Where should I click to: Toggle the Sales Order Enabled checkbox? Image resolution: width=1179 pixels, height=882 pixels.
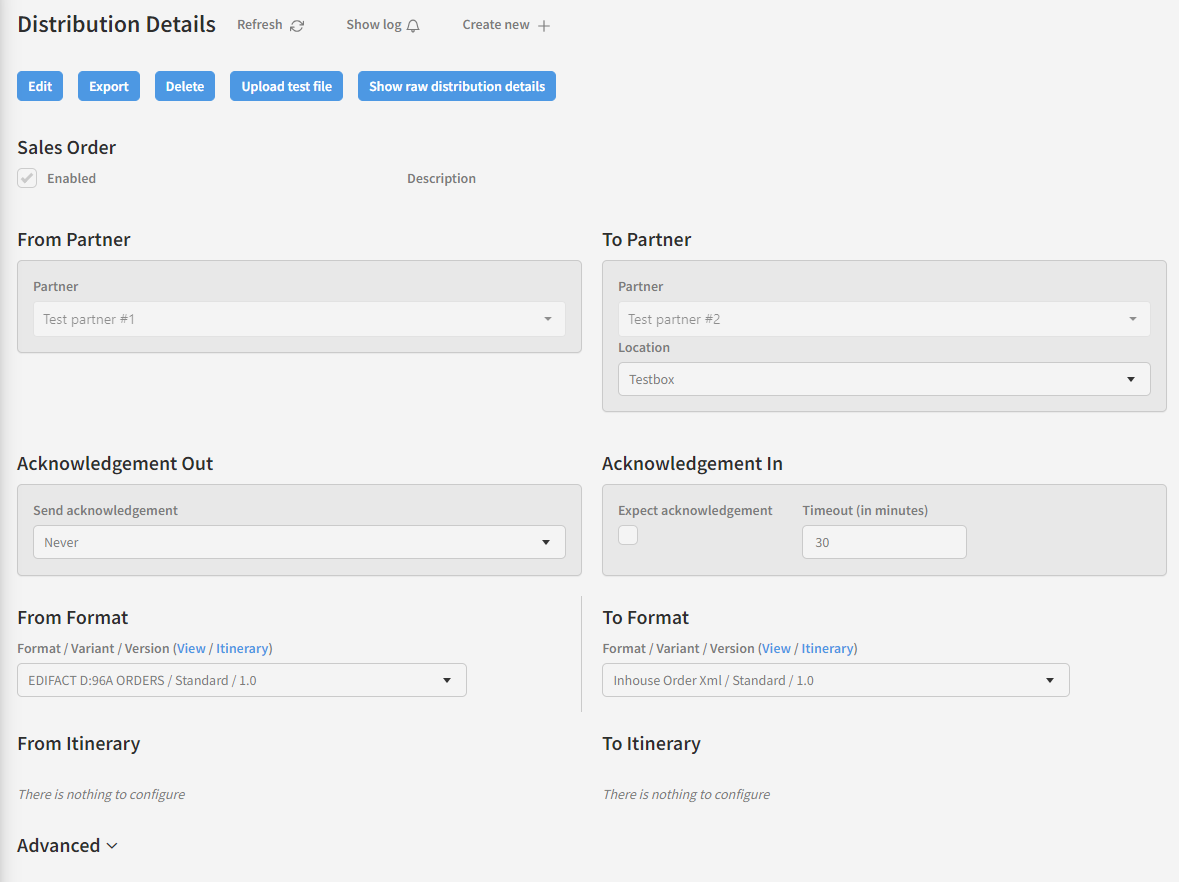click(27, 178)
